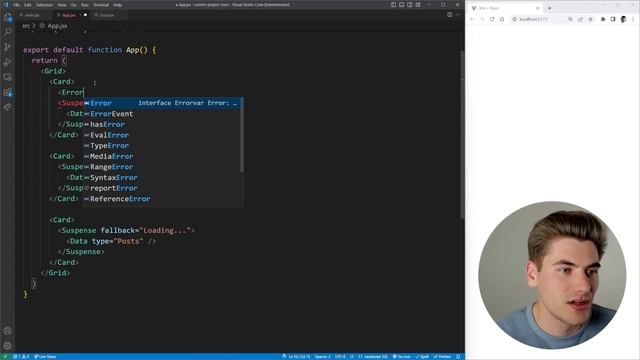
Task: Select the EvalError autocomplete suggestion
Action: 163,135
